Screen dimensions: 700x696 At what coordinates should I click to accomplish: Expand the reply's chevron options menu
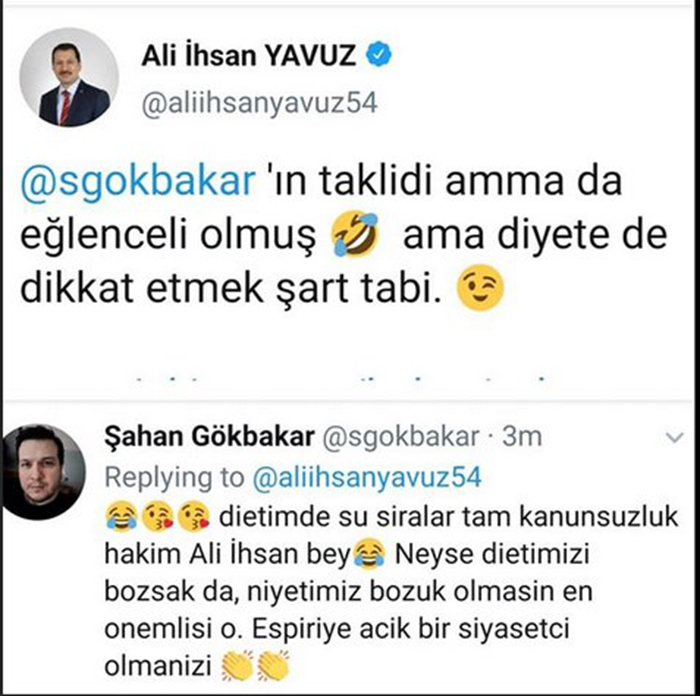click(x=674, y=438)
